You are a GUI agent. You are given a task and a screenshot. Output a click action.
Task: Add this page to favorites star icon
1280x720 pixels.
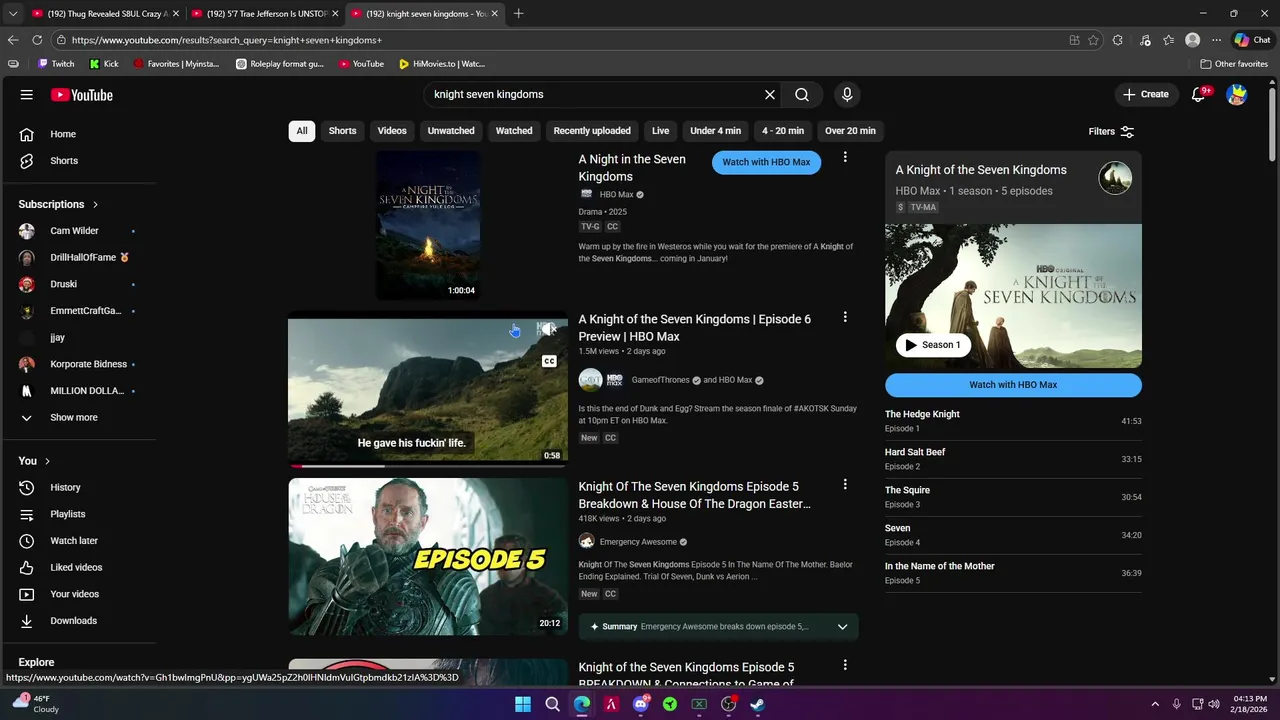1093,40
